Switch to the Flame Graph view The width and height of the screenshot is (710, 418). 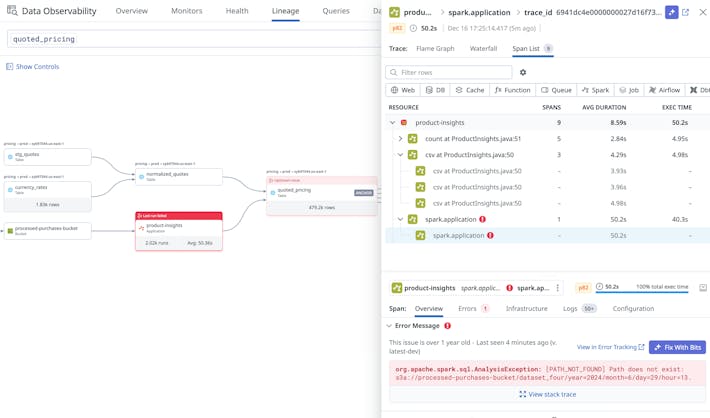[x=435, y=48]
